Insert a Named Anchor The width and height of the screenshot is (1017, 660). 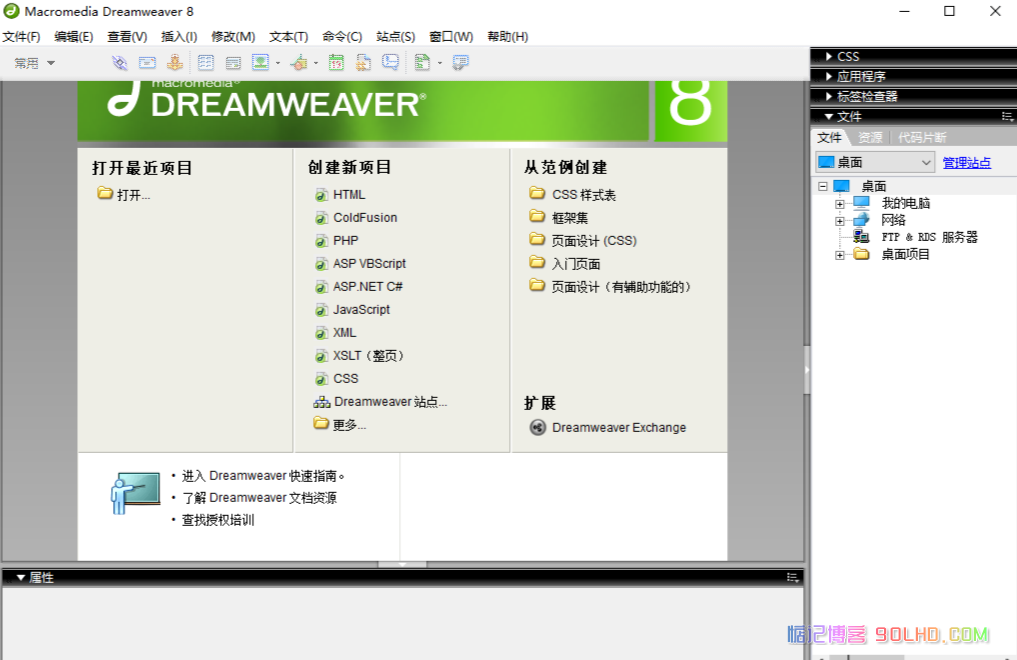tap(174, 62)
